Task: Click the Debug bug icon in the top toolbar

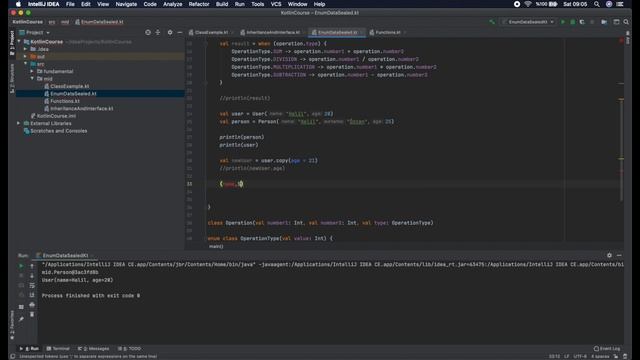Action: tap(573, 22)
